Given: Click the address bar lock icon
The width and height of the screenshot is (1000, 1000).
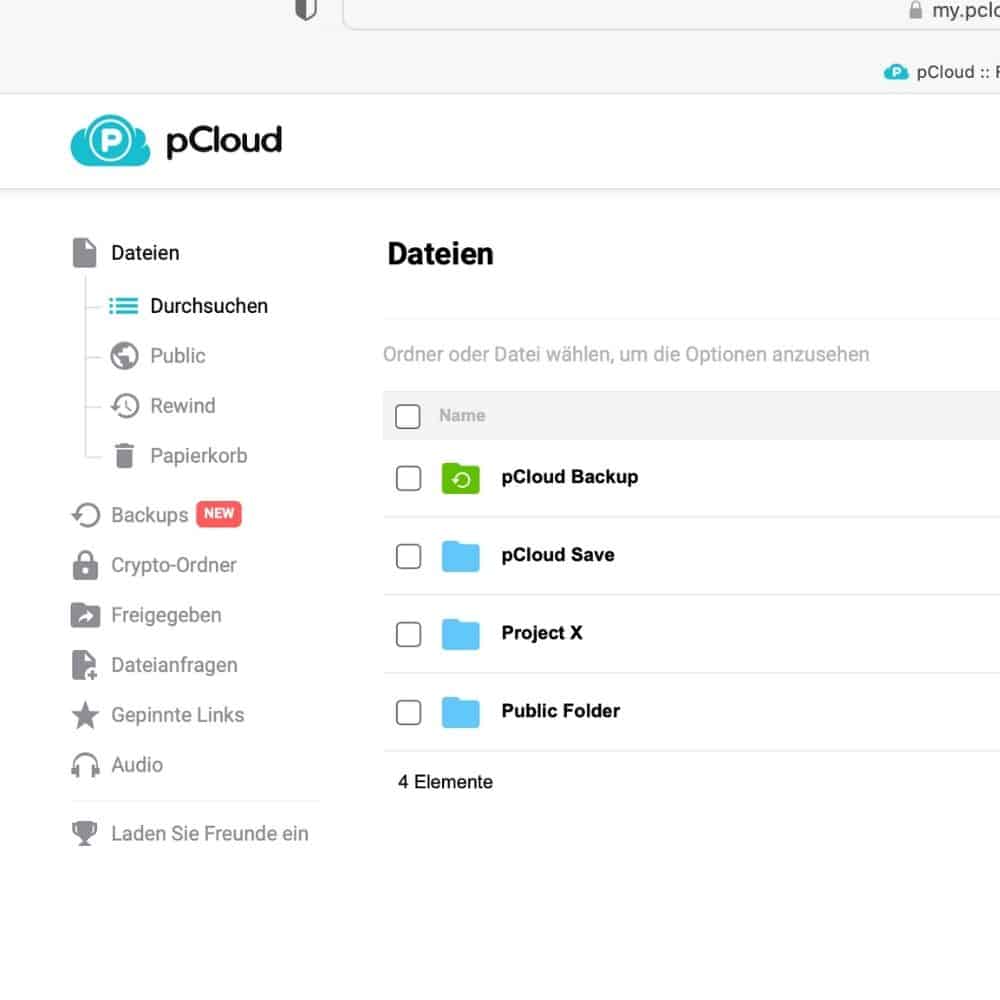Looking at the screenshot, I should pos(916,10).
